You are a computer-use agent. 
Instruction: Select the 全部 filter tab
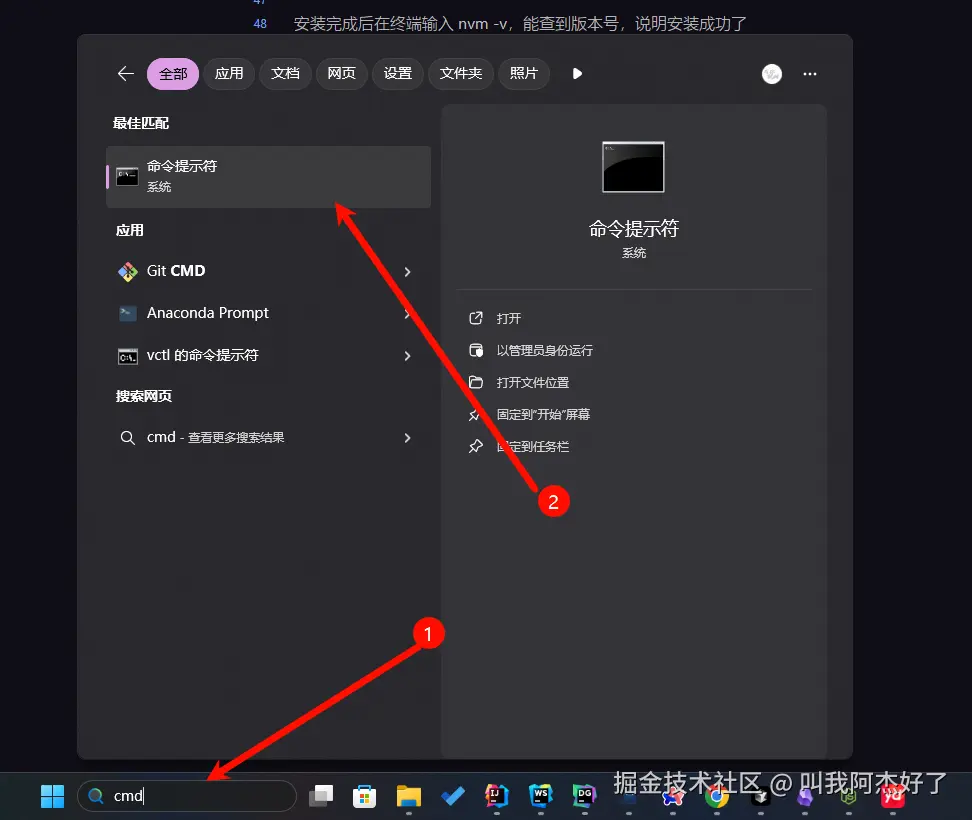point(173,74)
